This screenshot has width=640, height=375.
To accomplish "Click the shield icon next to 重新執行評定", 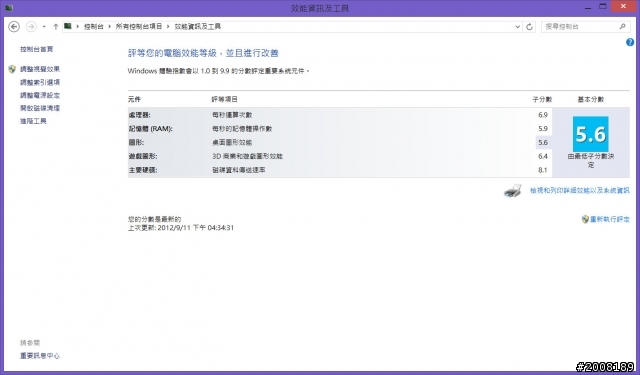I will [585, 220].
